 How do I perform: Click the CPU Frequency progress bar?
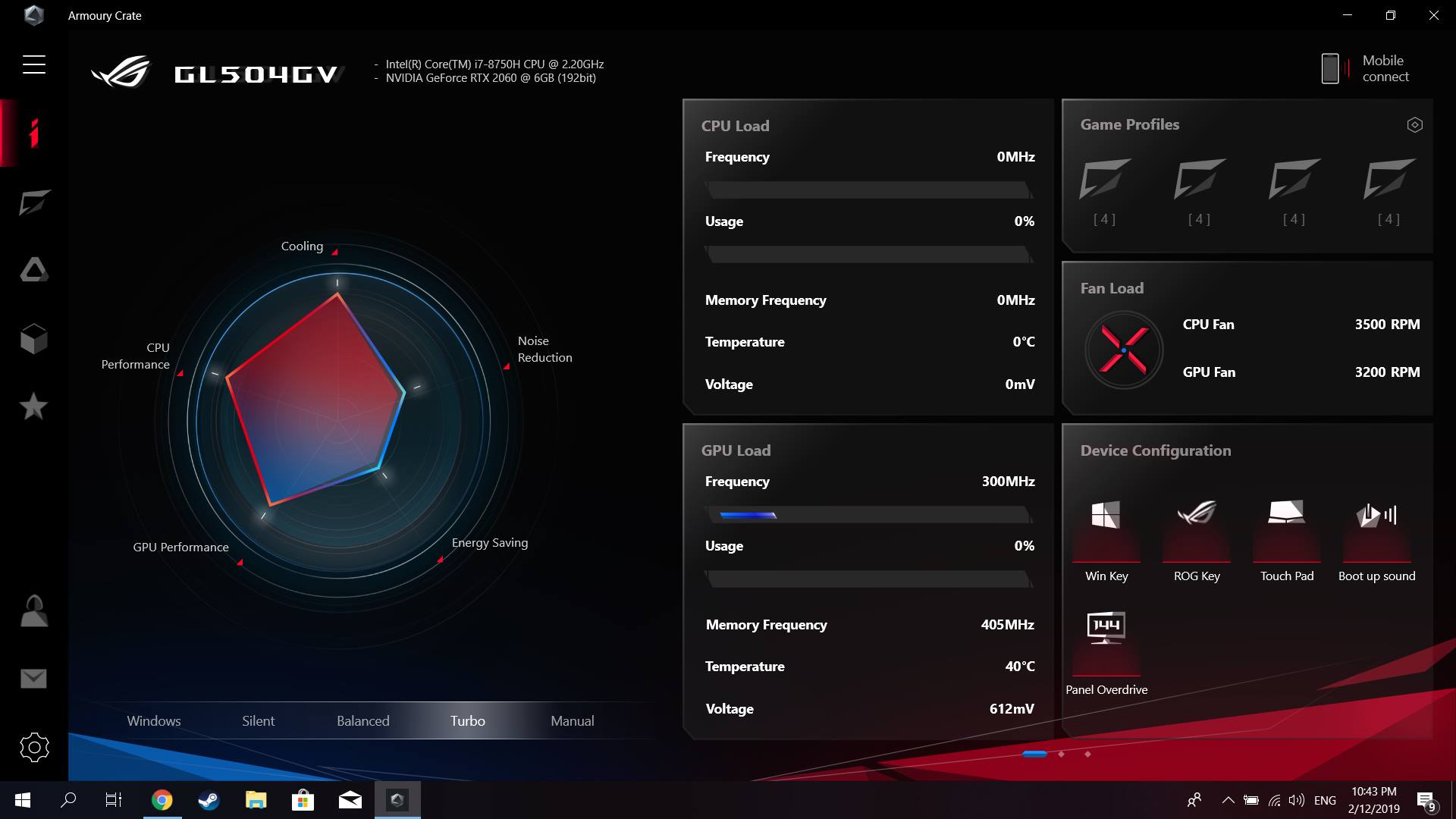pos(868,190)
